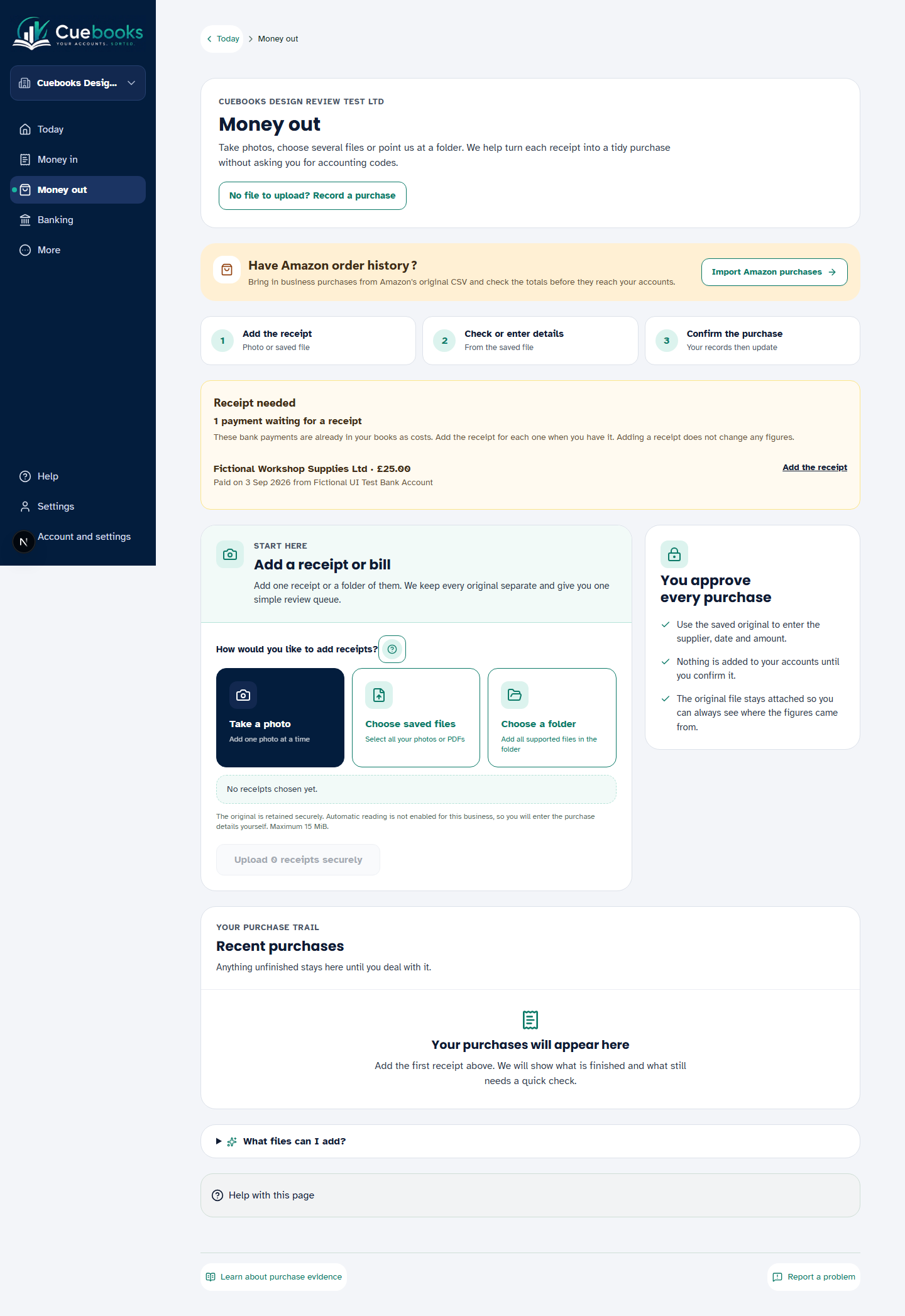Select the Choose a folder option
Image resolution: width=905 pixels, height=1316 pixels.
[x=552, y=718]
